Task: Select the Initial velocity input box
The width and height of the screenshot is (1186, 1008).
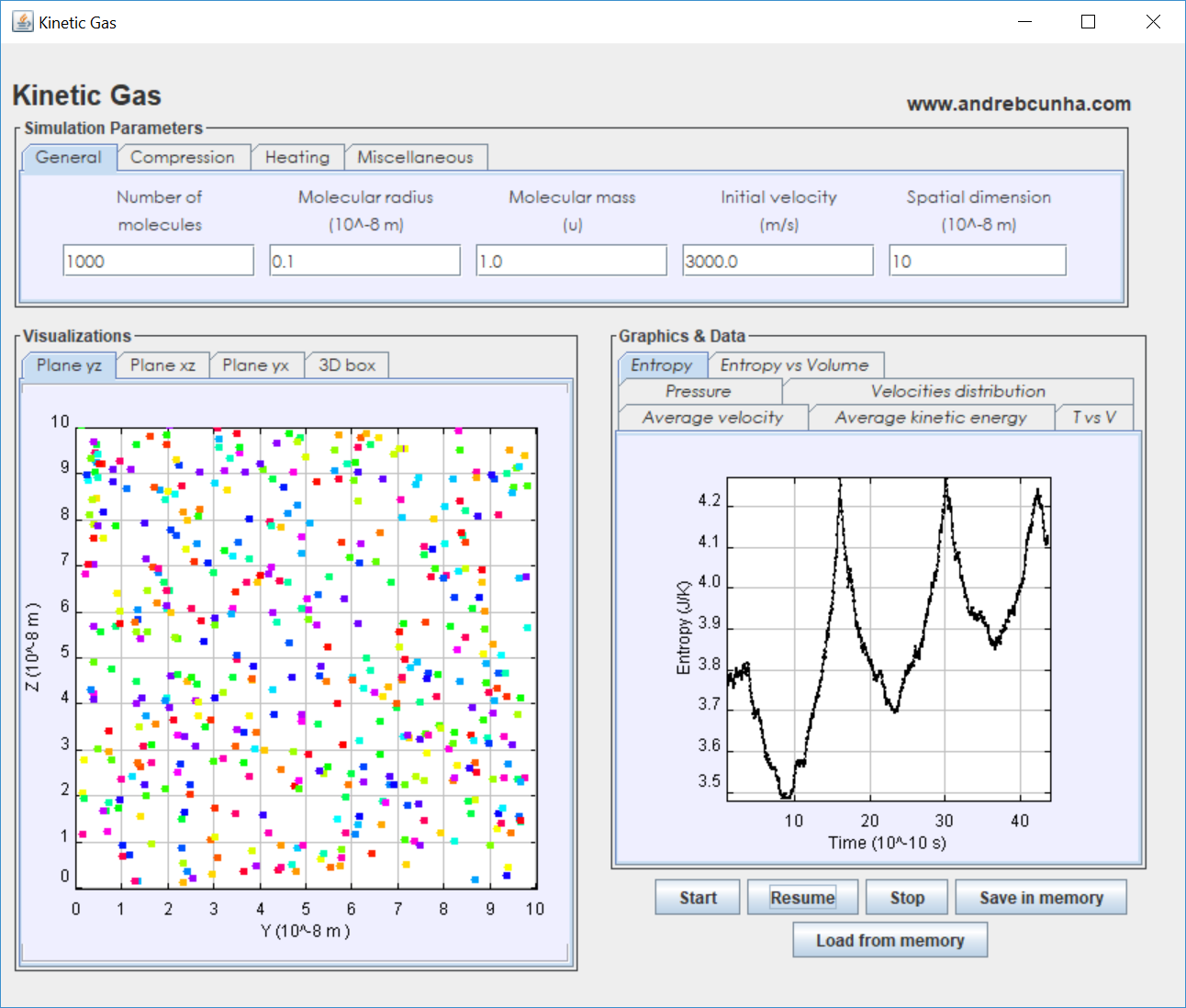Action: coord(778,261)
